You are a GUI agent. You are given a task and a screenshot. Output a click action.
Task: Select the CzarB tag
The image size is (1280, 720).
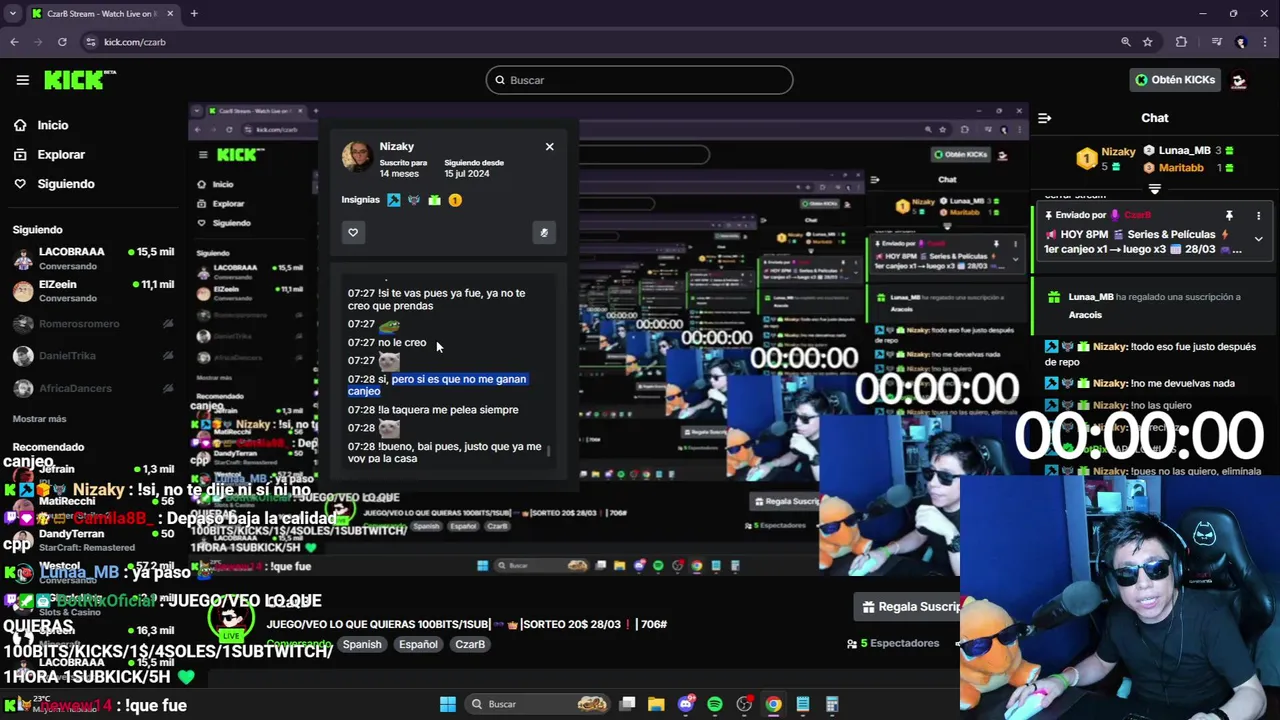[470, 644]
